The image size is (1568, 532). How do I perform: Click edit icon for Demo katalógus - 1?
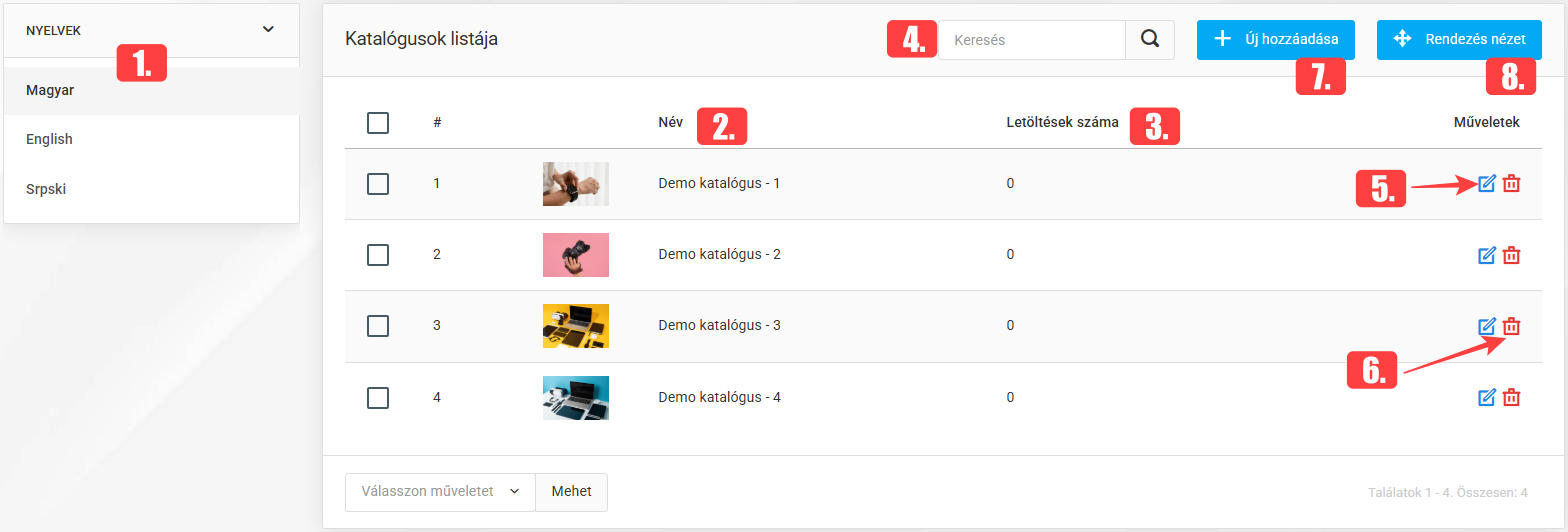(1487, 184)
